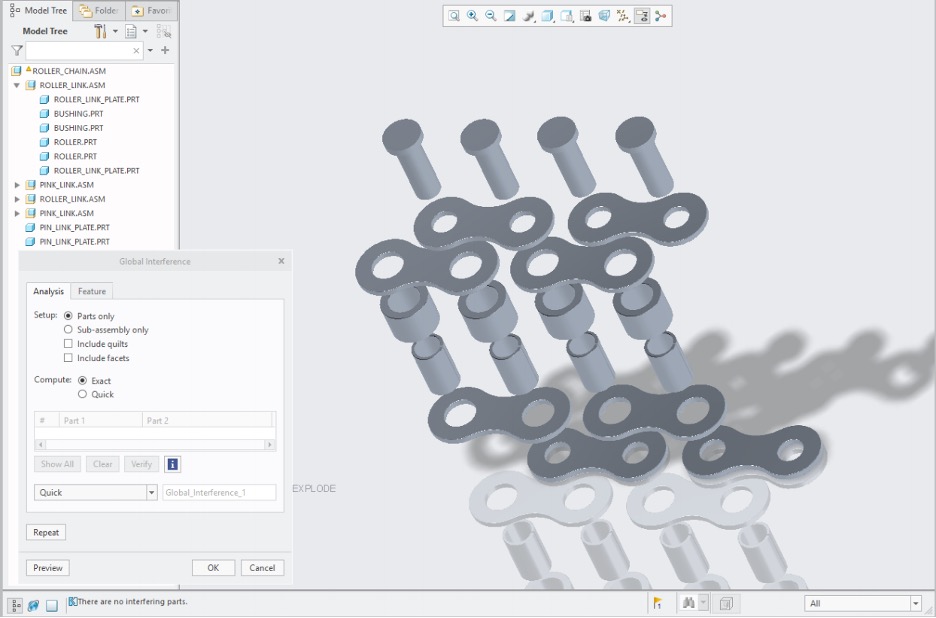Expand the first PINK_LINK.ASM tree node
936x618 pixels.
[x=17, y=185]
